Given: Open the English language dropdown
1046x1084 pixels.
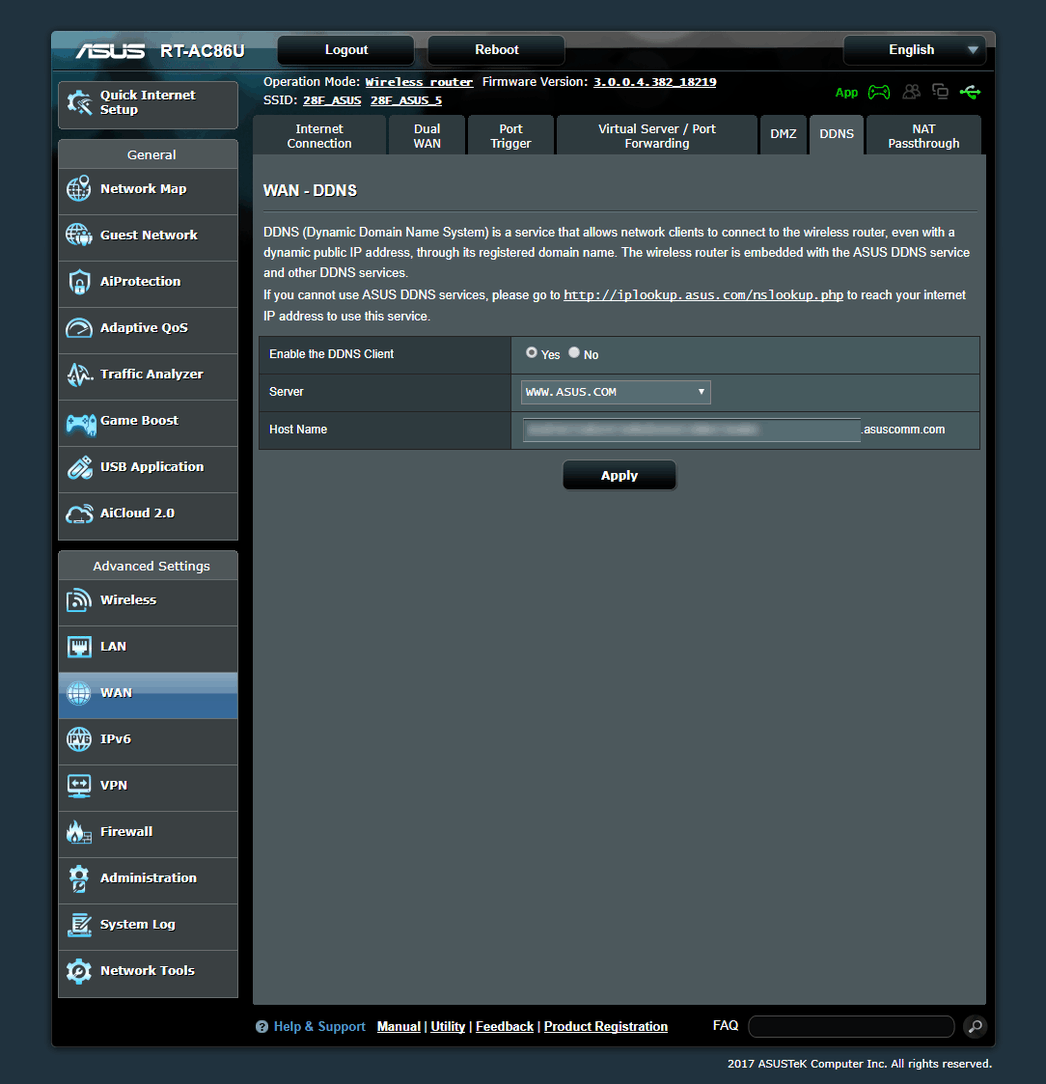Looking at the screenshot, I should coord(914,50).
